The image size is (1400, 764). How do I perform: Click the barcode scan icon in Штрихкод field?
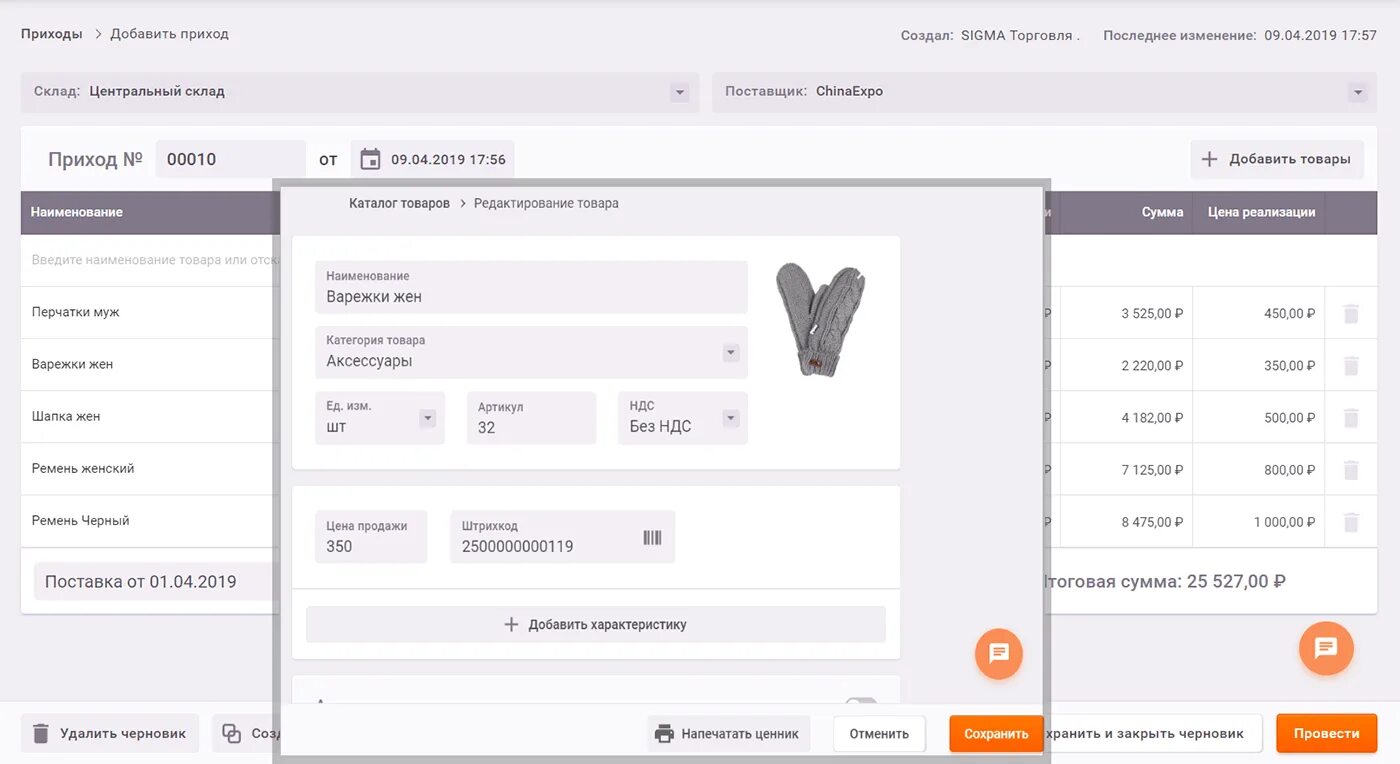pyautogui.click(x=652, y=538)
